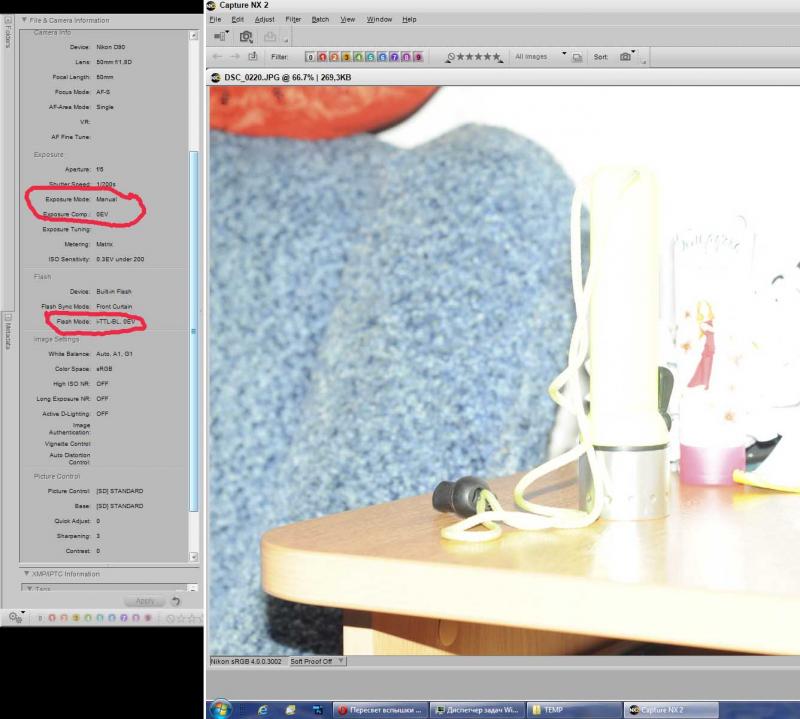Click the Windows Start orb

(220, 709)
